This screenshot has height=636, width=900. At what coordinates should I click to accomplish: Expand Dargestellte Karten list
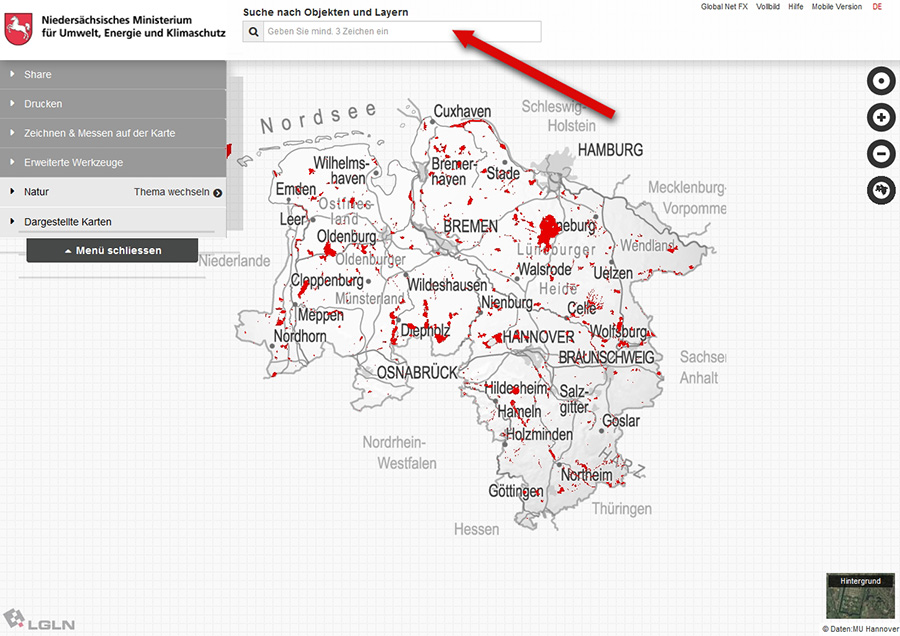coord(67,222)
